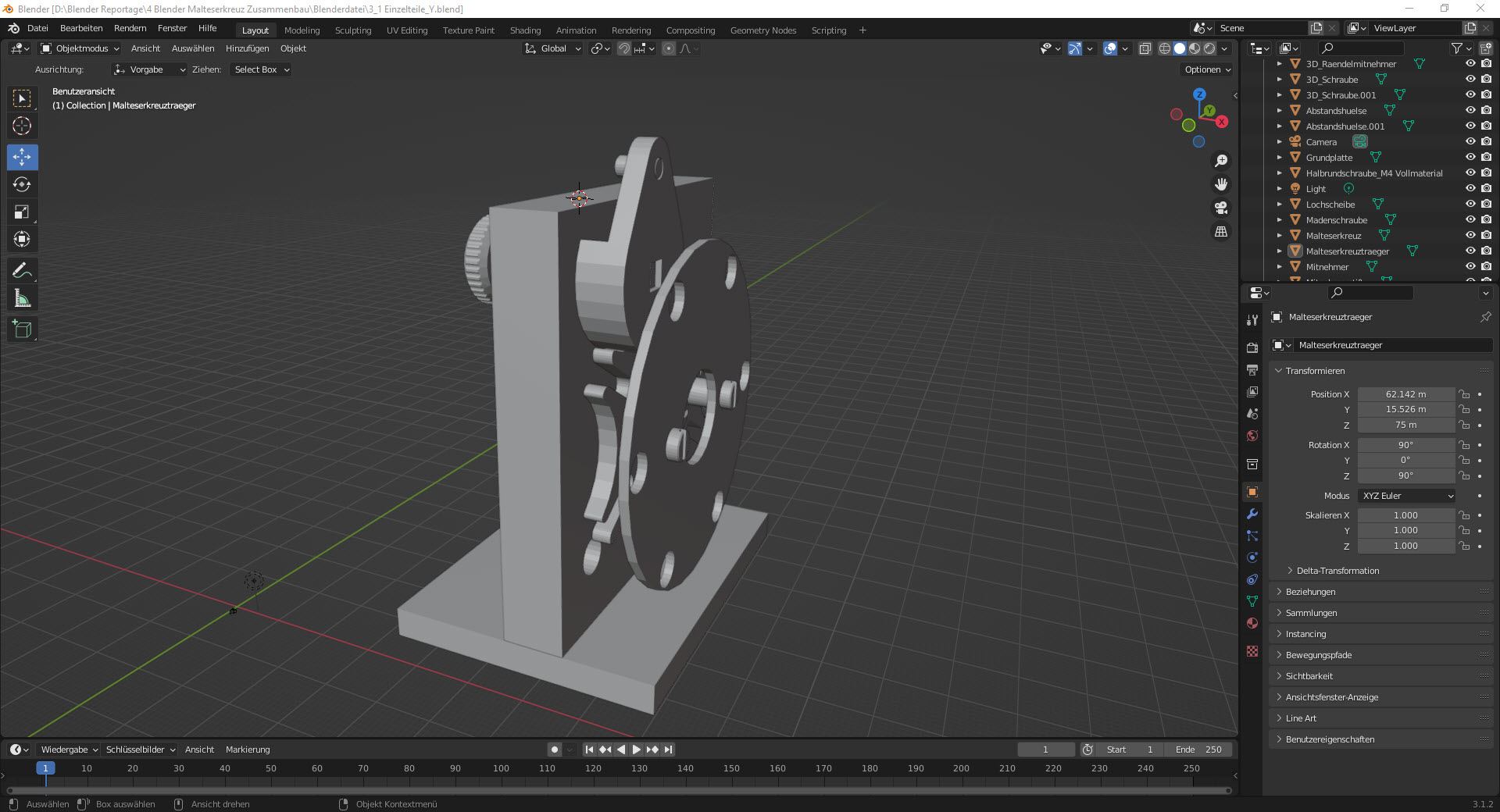Open the Datei menu
Screen dimensions: 1500x812
37,28
